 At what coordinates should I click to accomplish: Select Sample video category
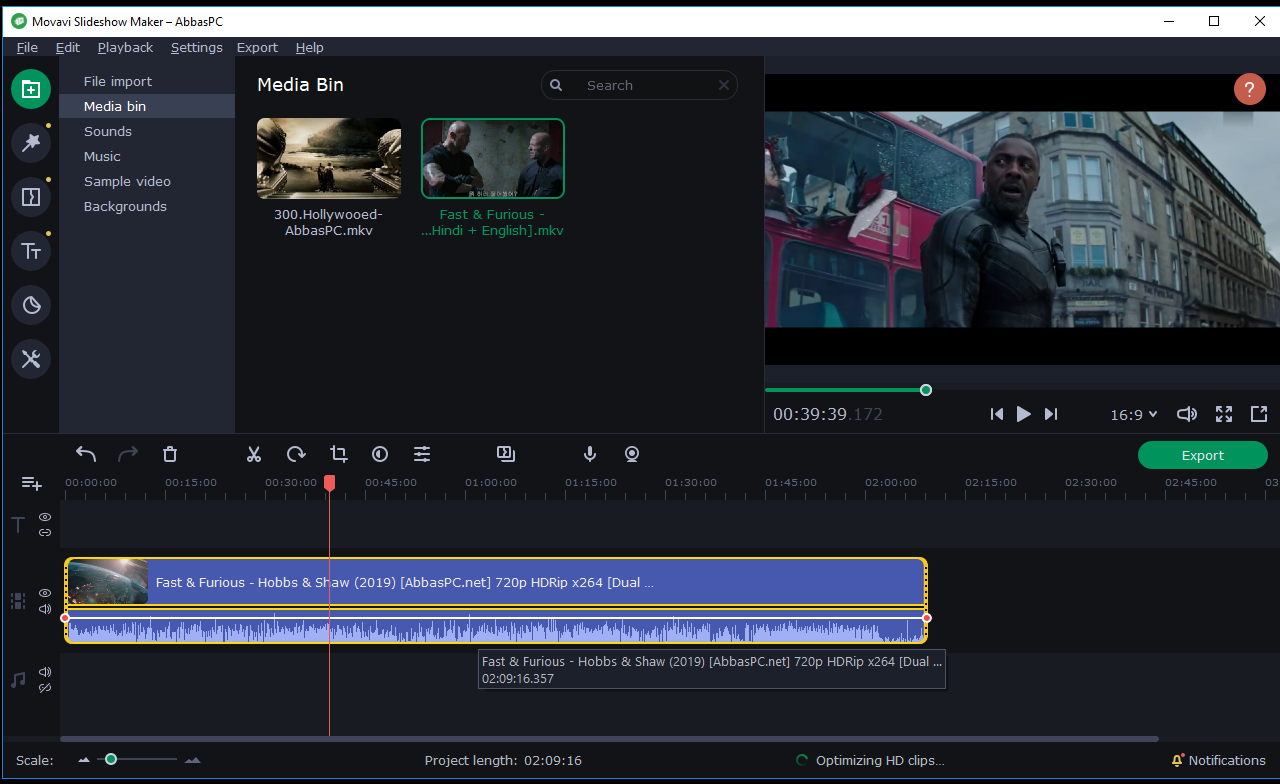(x=147, y=181)
